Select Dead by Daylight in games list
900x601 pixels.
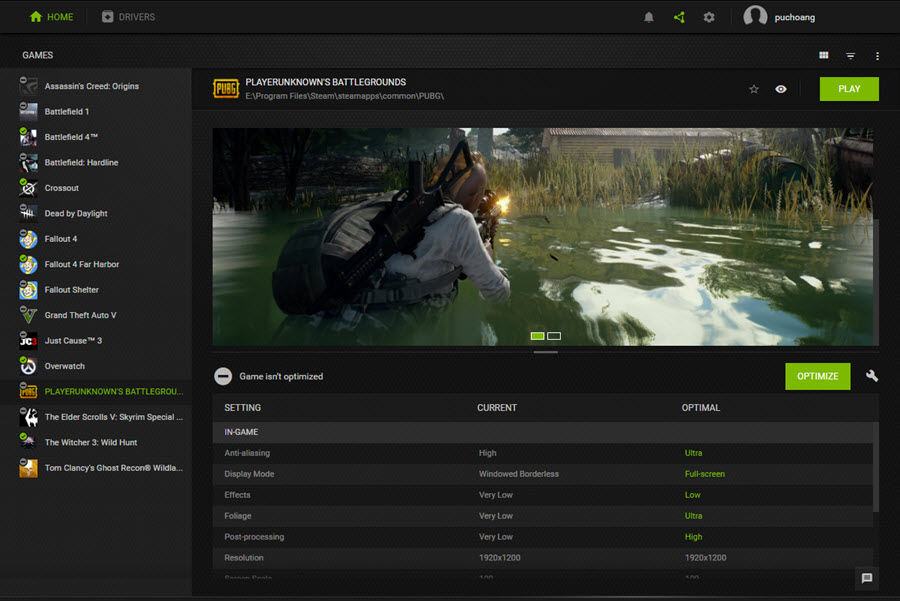(96, 213)
